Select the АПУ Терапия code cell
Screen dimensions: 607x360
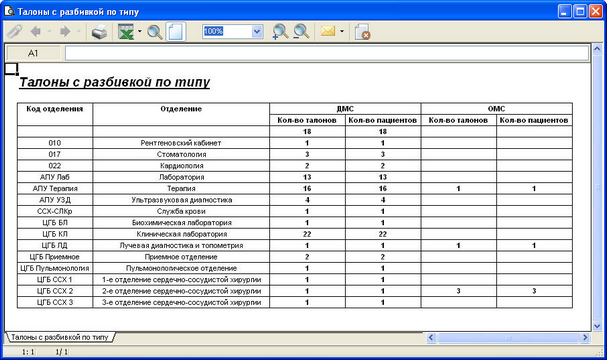pyautogui.click(x=55, y=189)
